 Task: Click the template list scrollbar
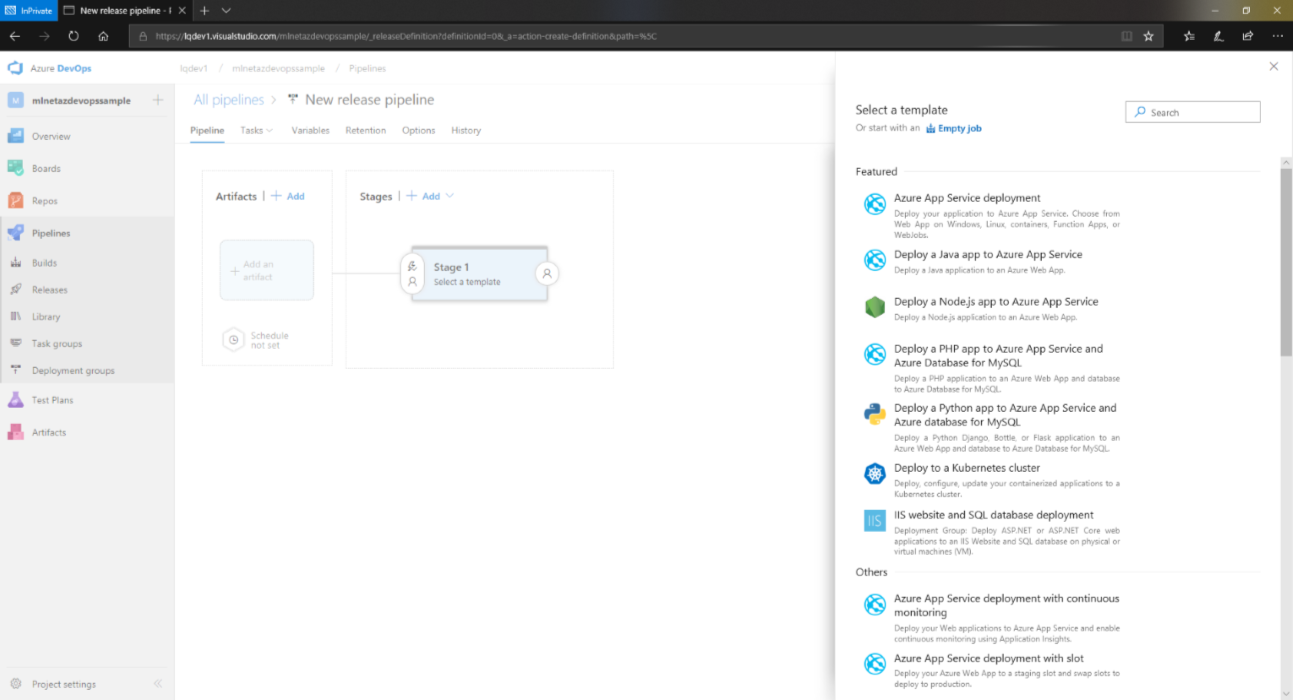click(1285, 260)
